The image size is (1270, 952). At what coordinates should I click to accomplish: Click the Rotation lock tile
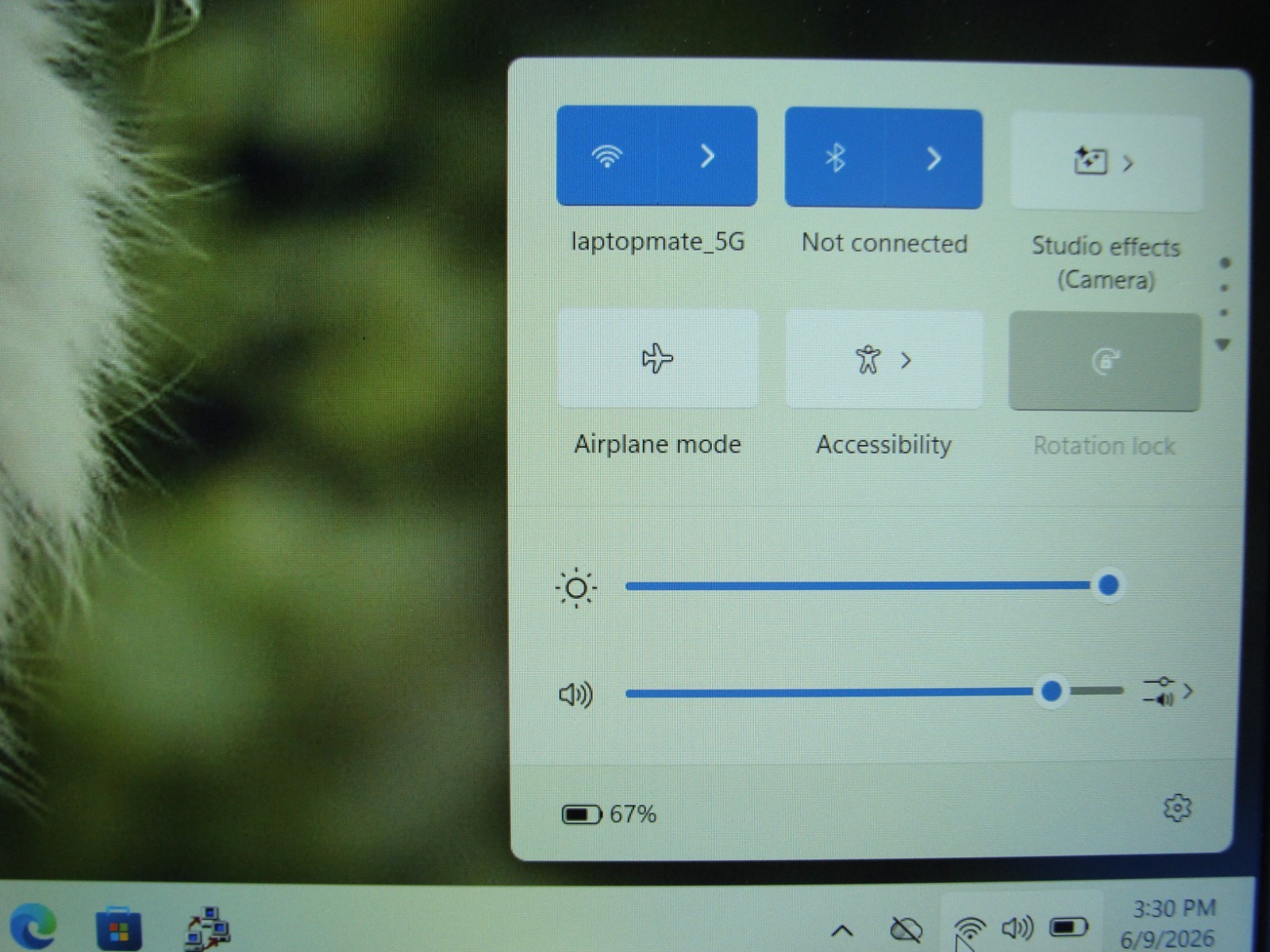tap(1104, 362)
